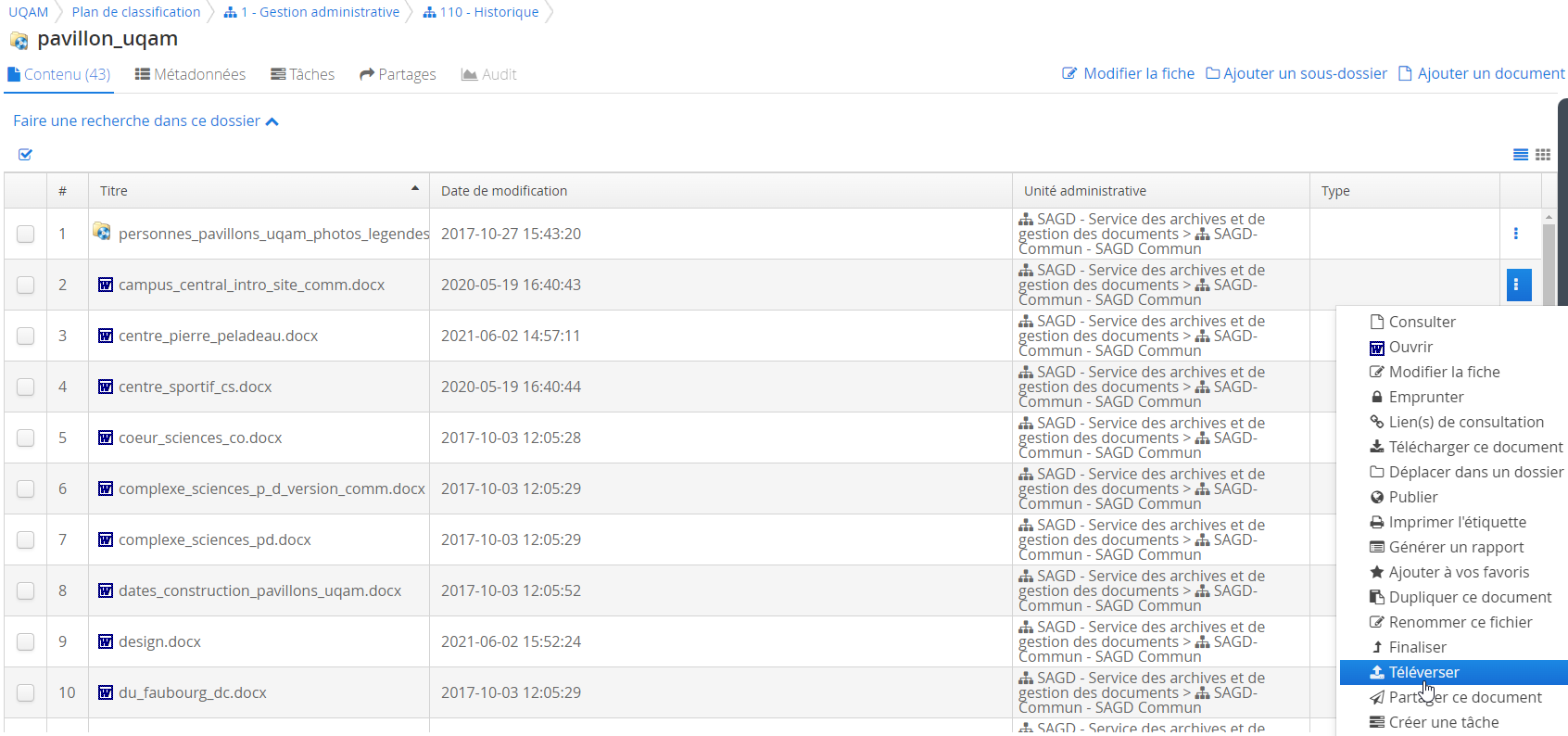Switch to grid view layout icon
The height and width of the screenshot is (736, 1568).
point(1543,155)
